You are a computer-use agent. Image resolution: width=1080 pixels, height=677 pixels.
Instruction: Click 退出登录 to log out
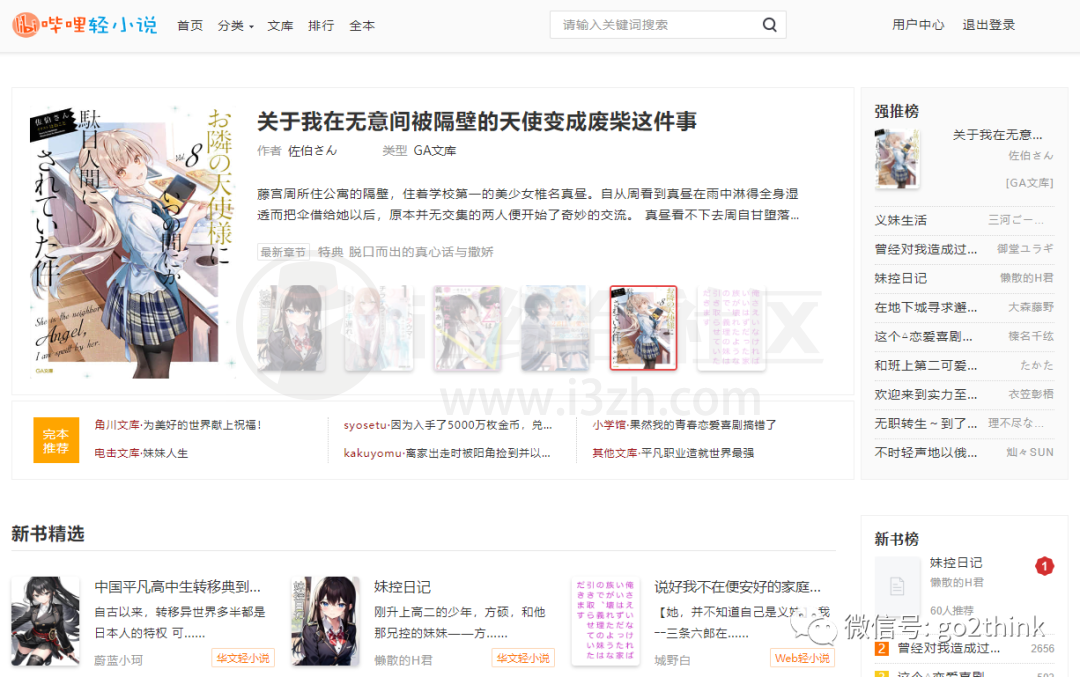[988, 25]
